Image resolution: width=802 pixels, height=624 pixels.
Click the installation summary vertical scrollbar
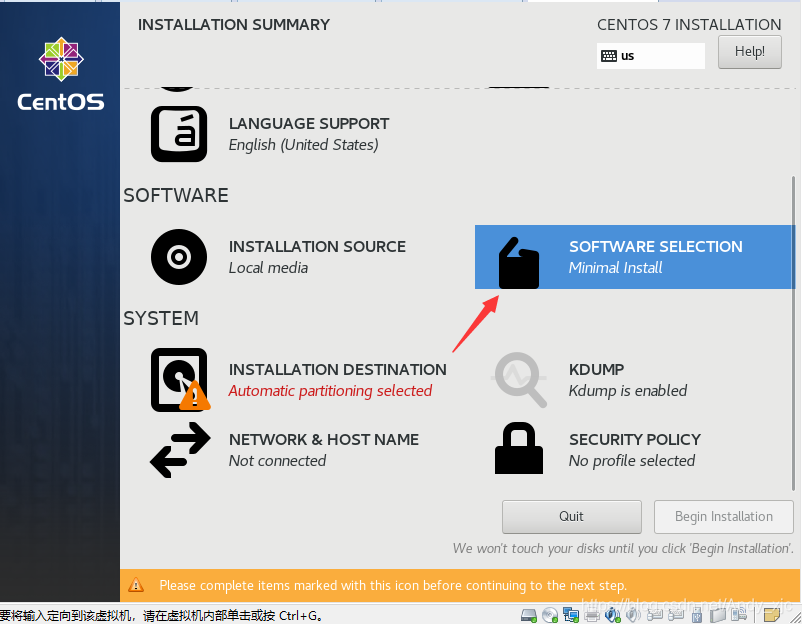point(793,332)
